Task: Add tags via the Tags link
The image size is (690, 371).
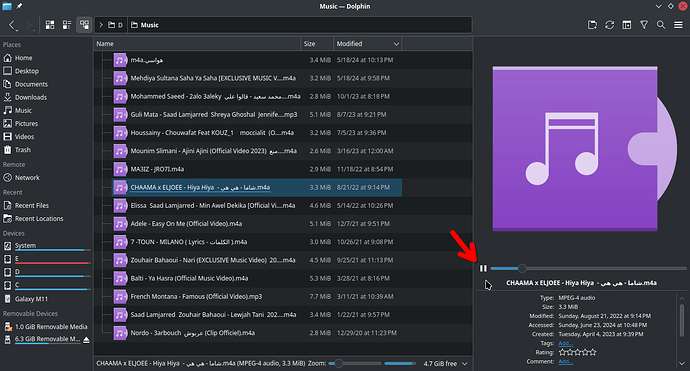Action: pos(565,343)
